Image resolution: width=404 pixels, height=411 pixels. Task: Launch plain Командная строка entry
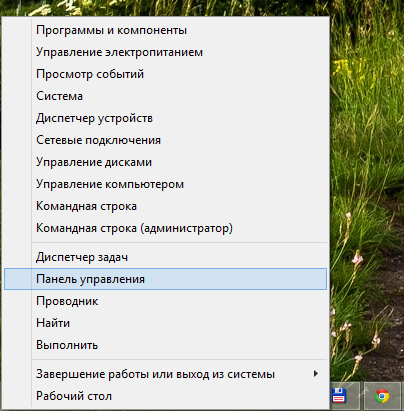165,206
